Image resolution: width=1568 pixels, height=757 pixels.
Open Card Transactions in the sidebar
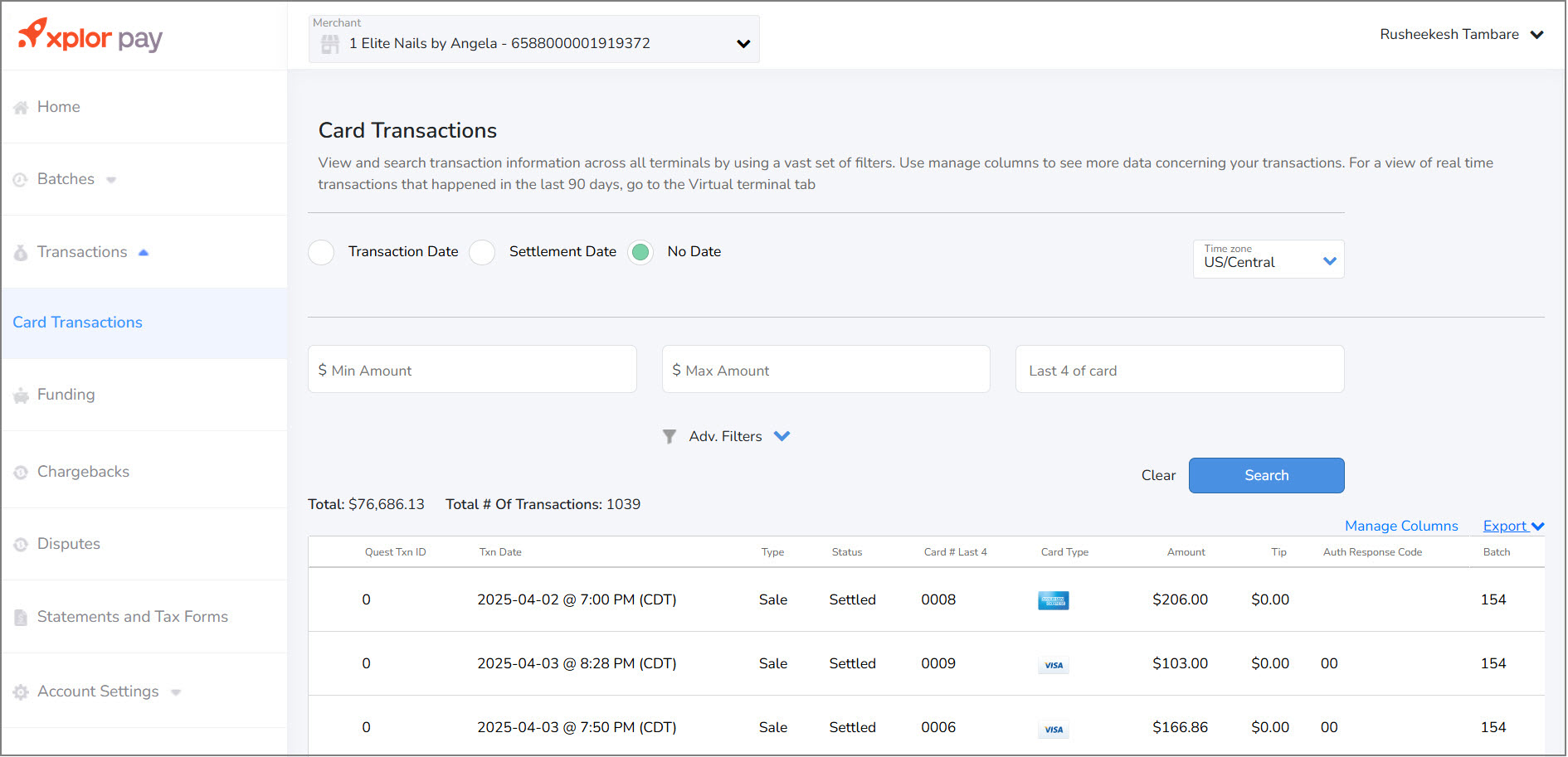click(x=77, y=323)
